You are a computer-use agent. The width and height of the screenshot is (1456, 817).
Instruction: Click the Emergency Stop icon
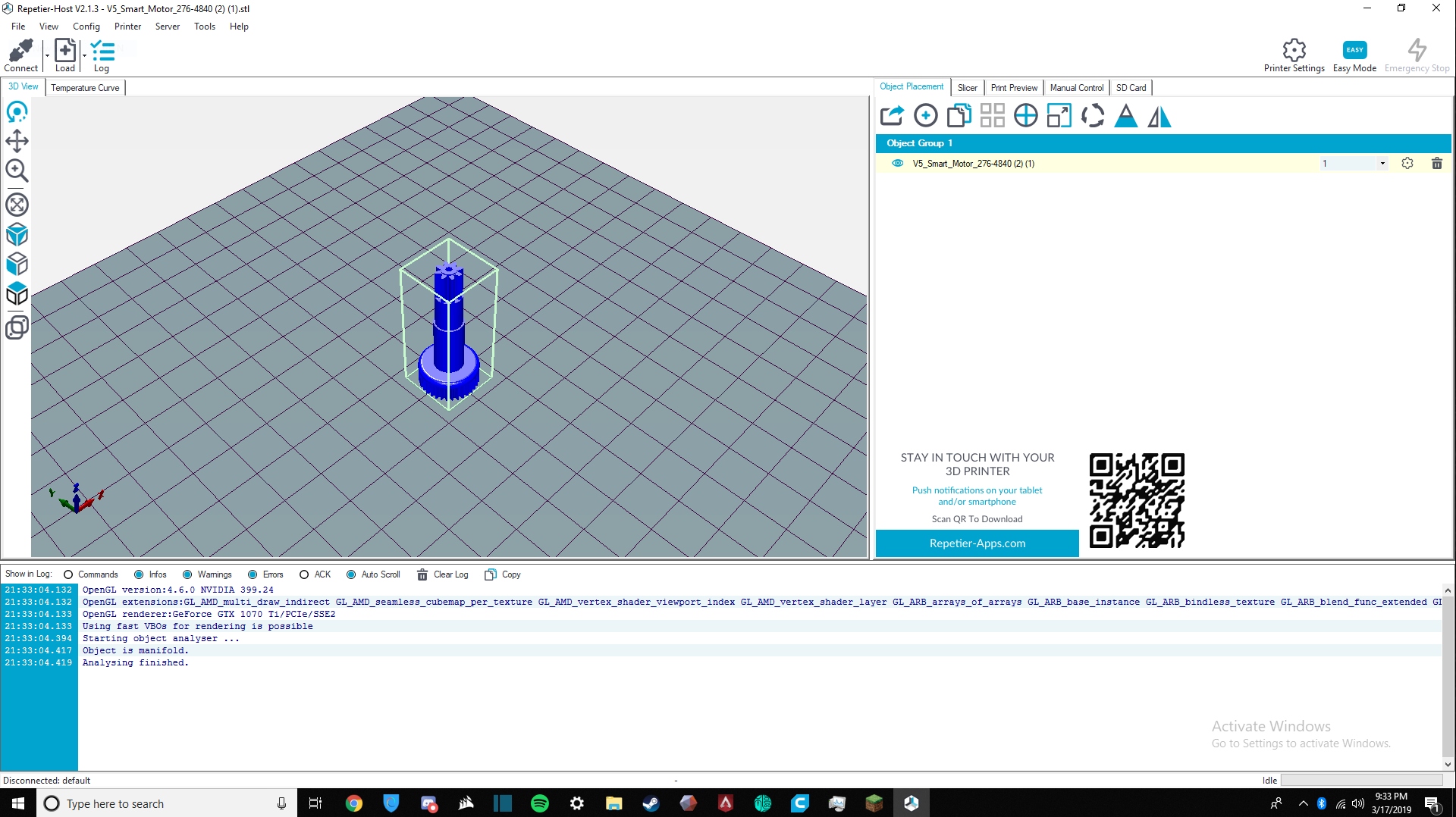(1417, 55)
